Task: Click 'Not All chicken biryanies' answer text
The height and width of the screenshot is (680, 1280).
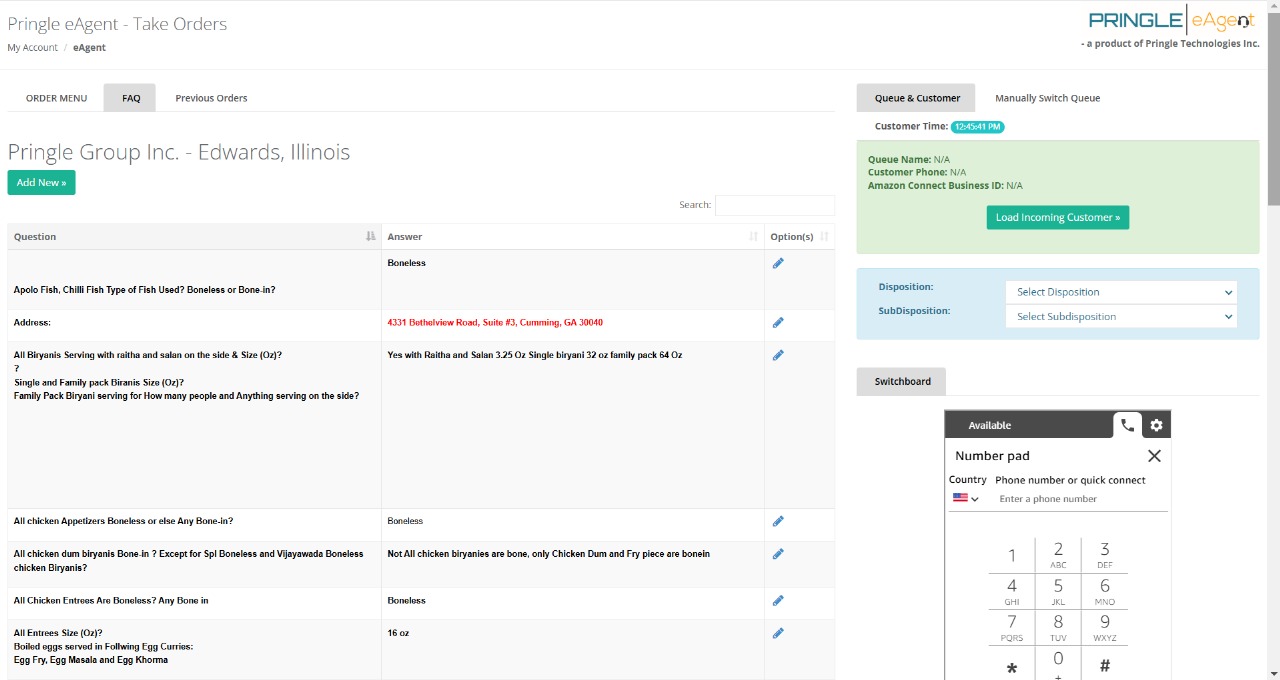Action: pyautogui.click(x=548, y=554)
